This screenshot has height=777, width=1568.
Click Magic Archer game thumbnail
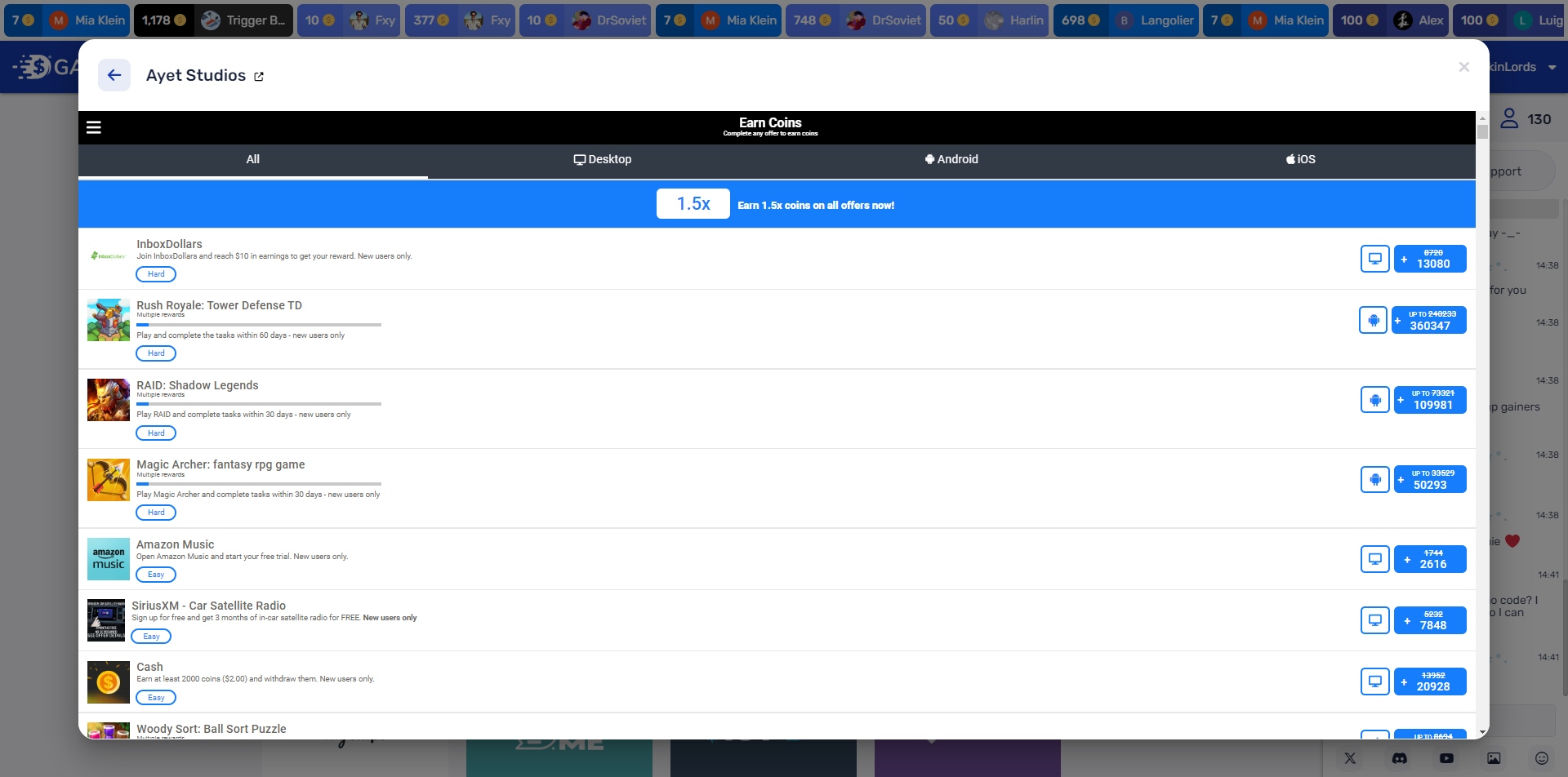109,480
